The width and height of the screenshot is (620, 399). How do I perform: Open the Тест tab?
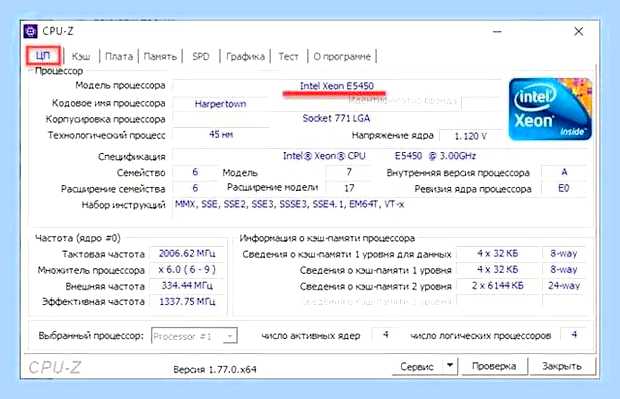288,57
